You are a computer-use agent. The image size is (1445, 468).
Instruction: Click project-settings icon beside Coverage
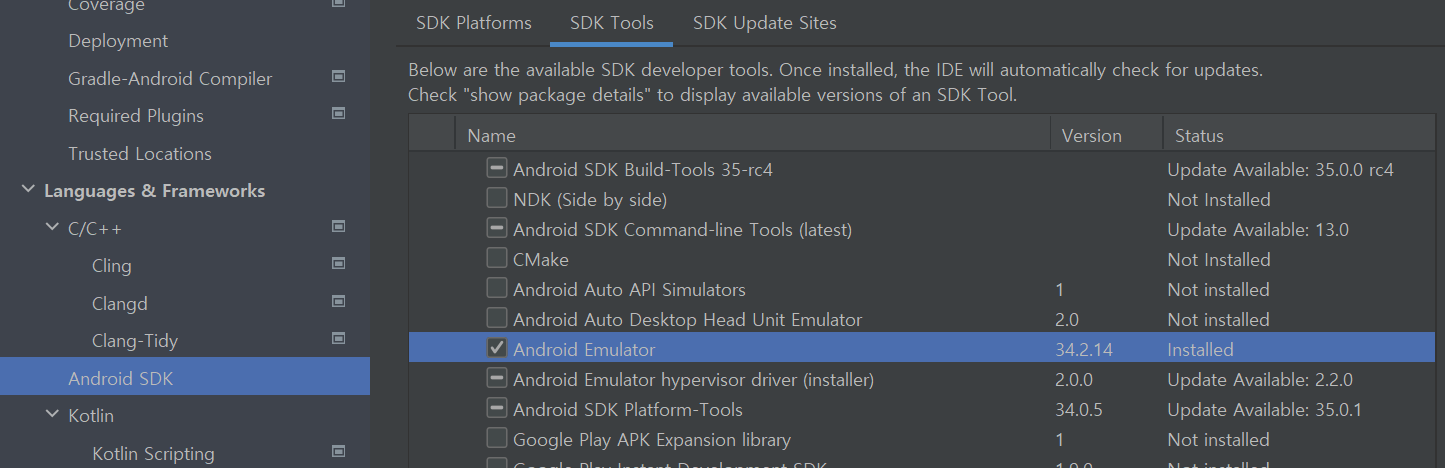[338, 5]
